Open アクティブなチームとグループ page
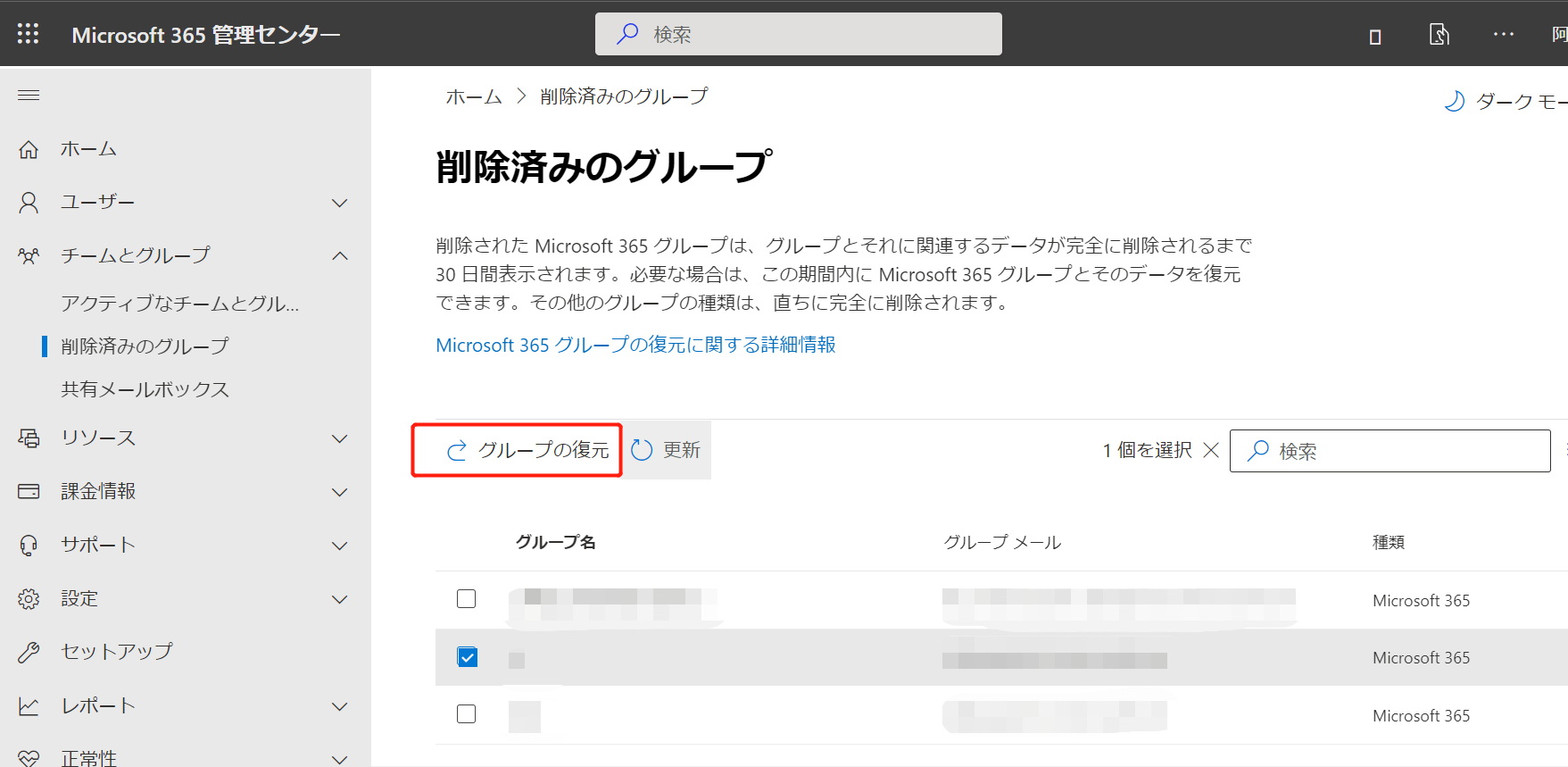 tap(179, 304)
